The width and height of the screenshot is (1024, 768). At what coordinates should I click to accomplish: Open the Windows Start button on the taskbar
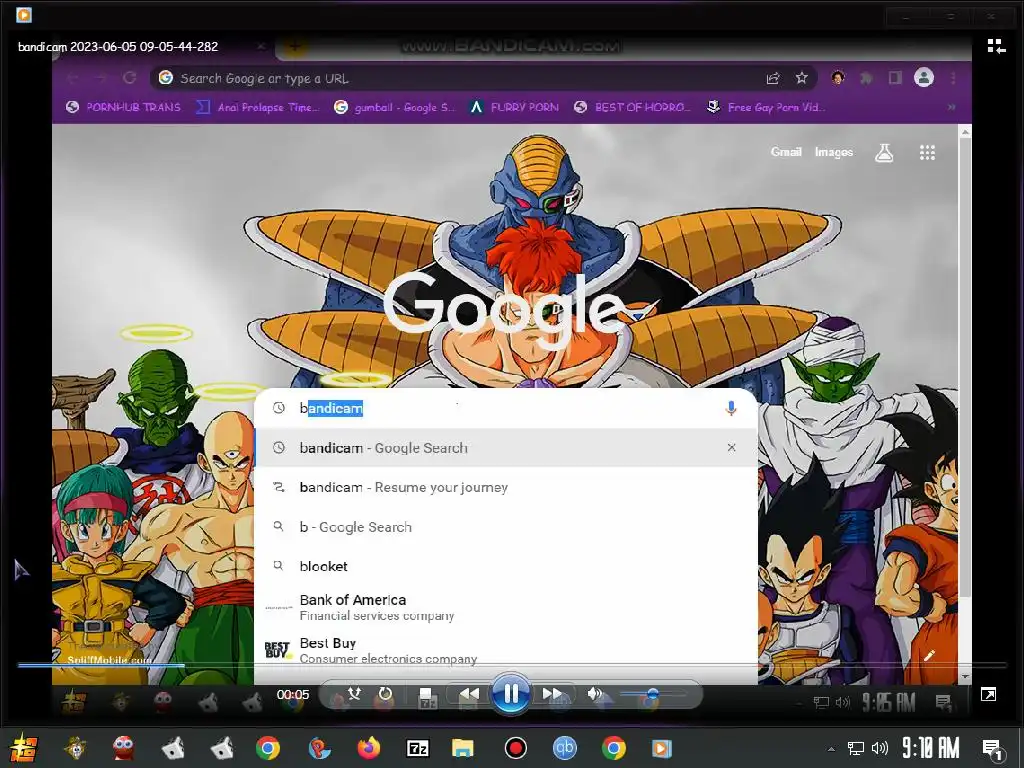[x=24, y=748]
